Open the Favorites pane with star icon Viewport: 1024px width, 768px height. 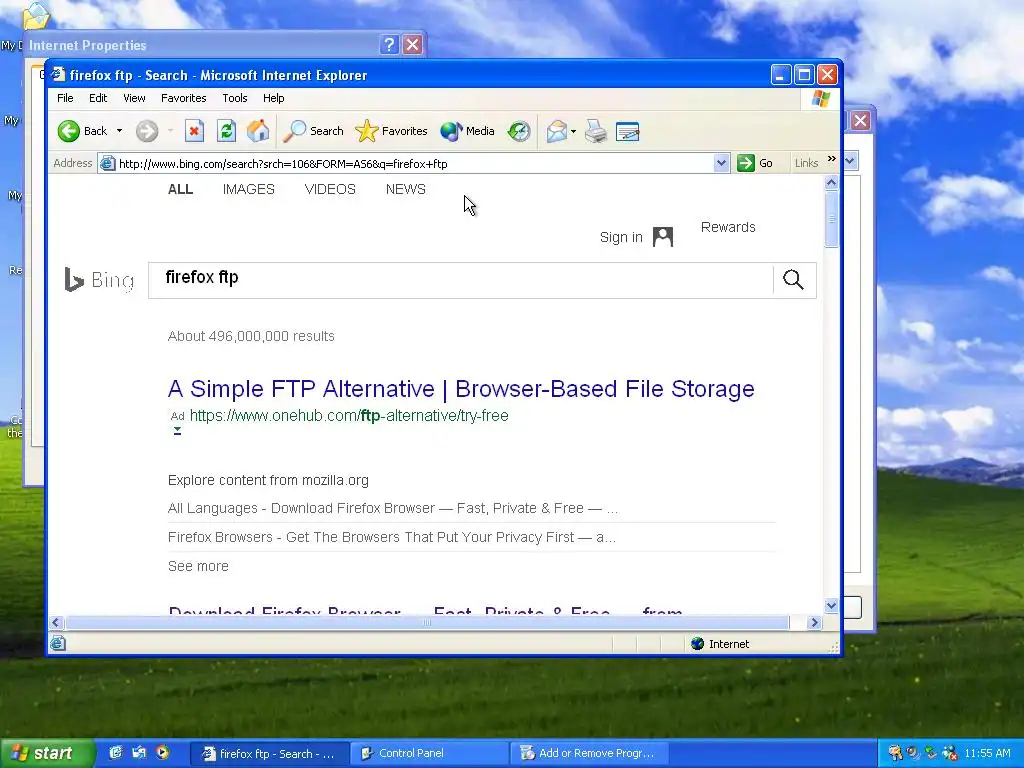tap(391, 131)
